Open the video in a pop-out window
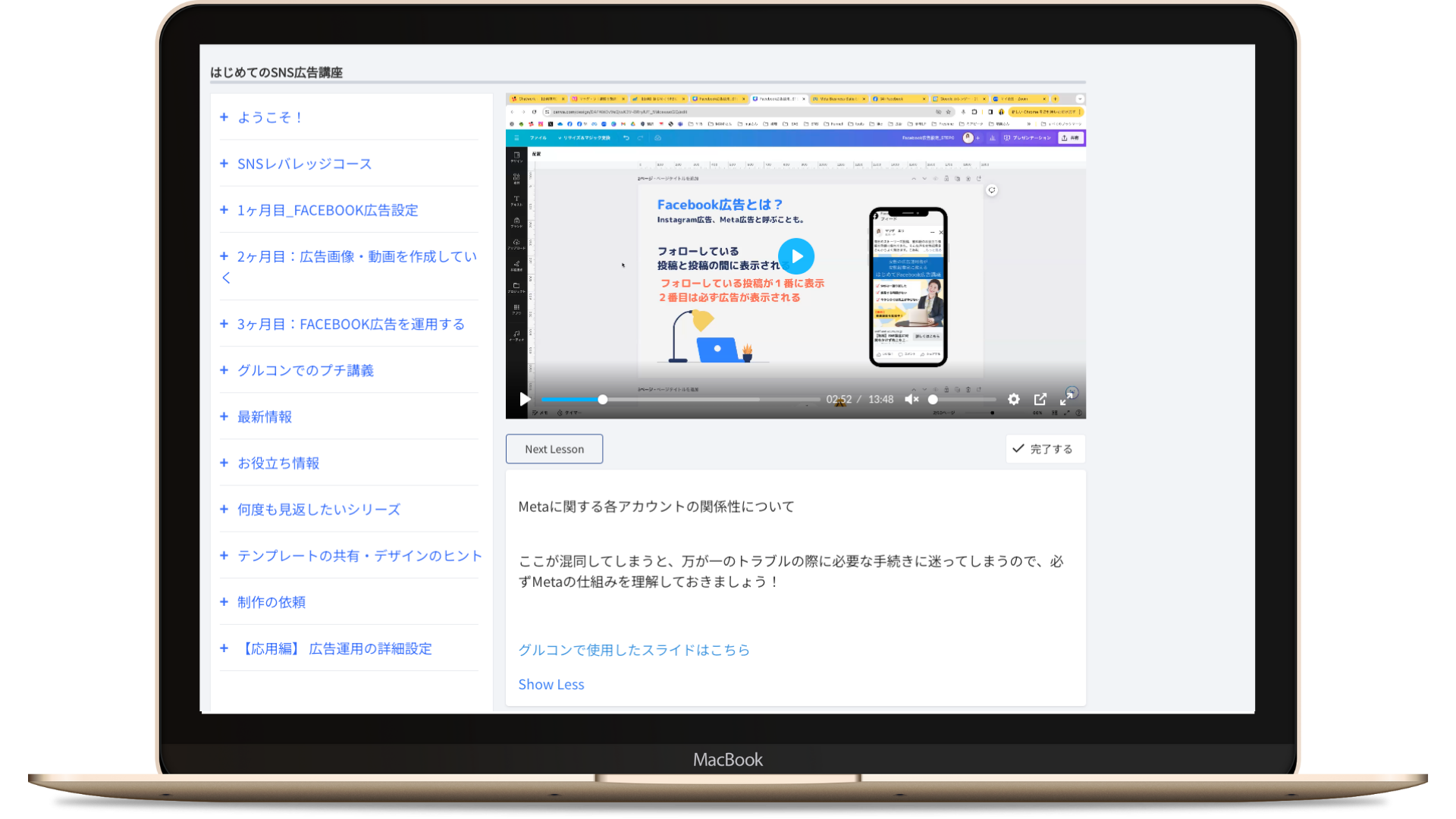 pyautogui.click(x=1040, y=399)
